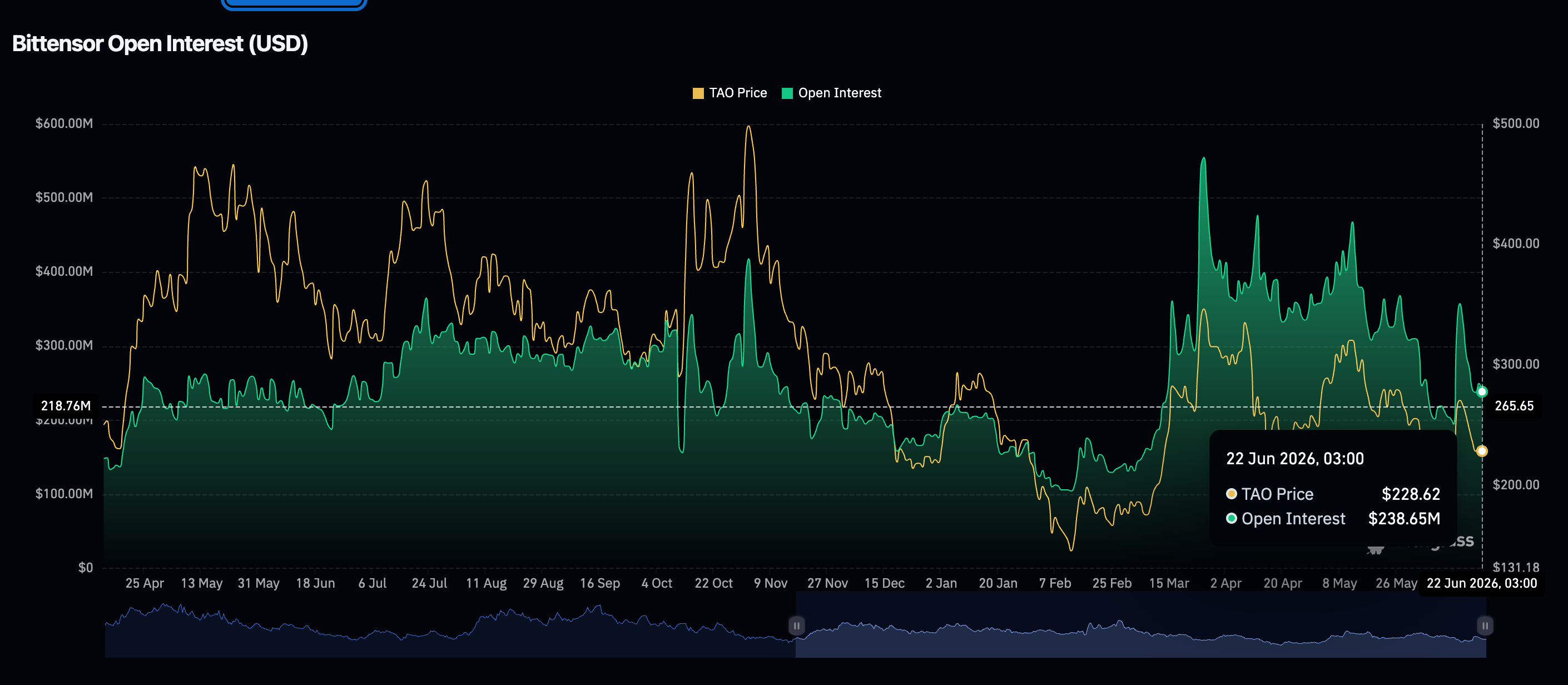
Task: Click the '$0' left axis label
Action: click(86, 568)
